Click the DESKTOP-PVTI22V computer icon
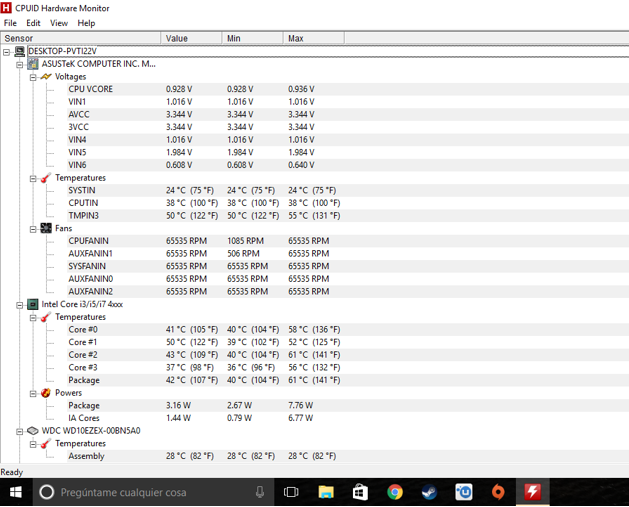Screen dimensions: 629x507 [19, 51]
